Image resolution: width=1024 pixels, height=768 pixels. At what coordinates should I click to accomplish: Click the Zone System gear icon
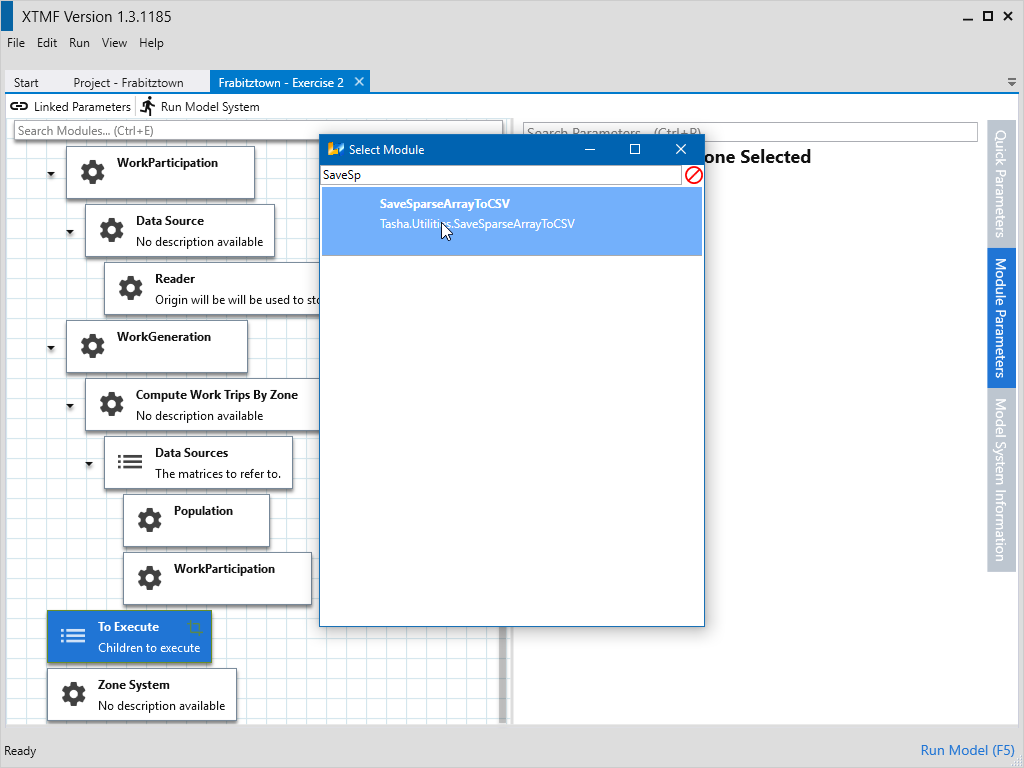click(73, 694)
